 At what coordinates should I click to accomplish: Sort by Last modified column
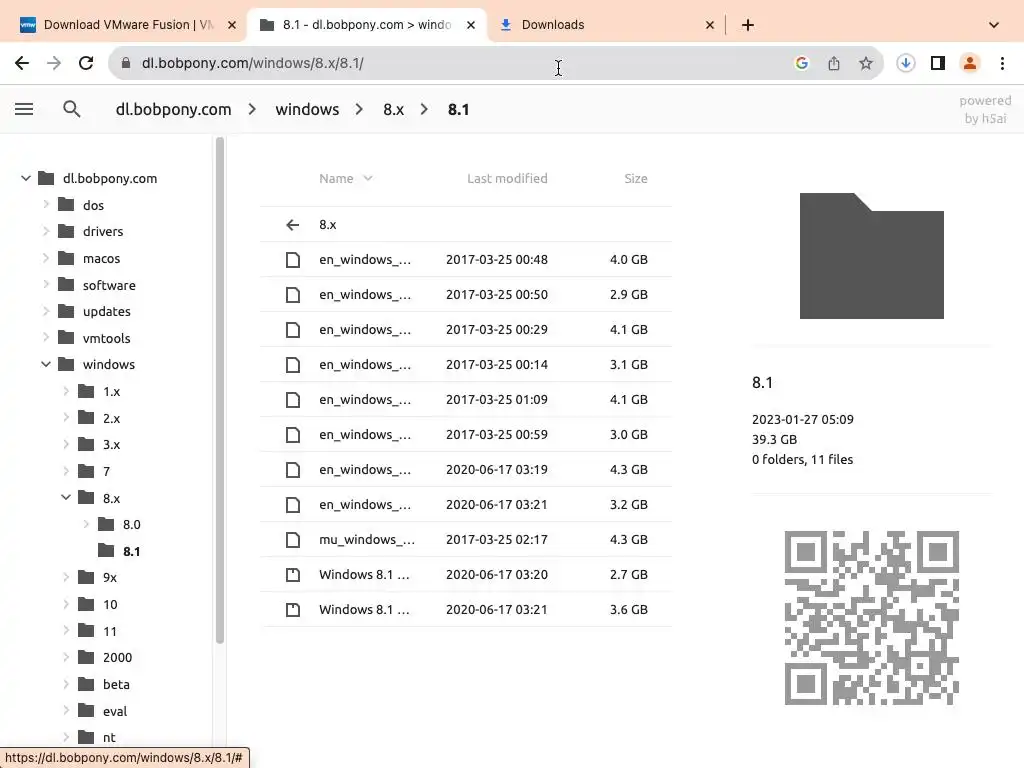[507, 178]
